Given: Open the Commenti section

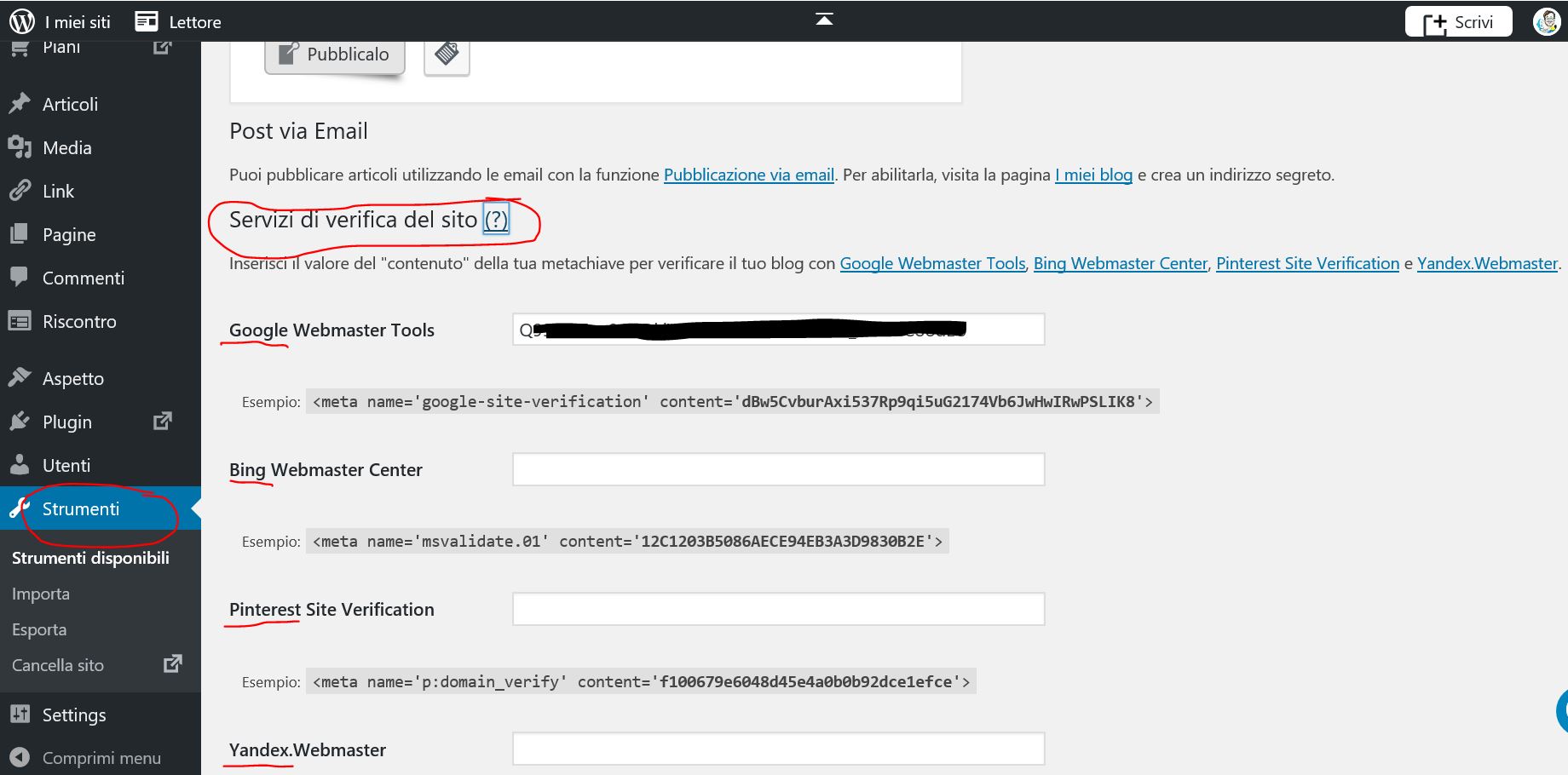Looking at the screenshot, I should (83, 278).
